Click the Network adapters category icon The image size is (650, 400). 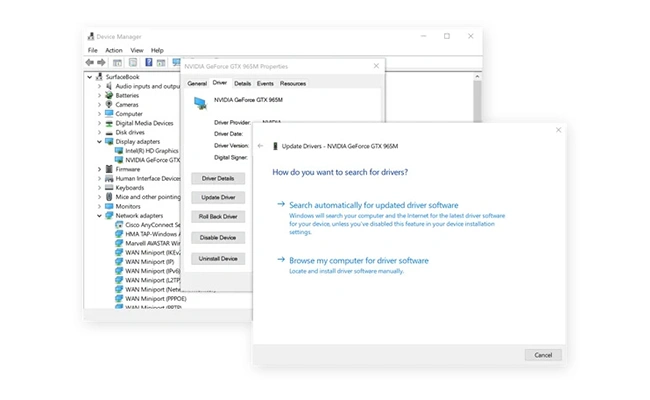coord(109,215)
